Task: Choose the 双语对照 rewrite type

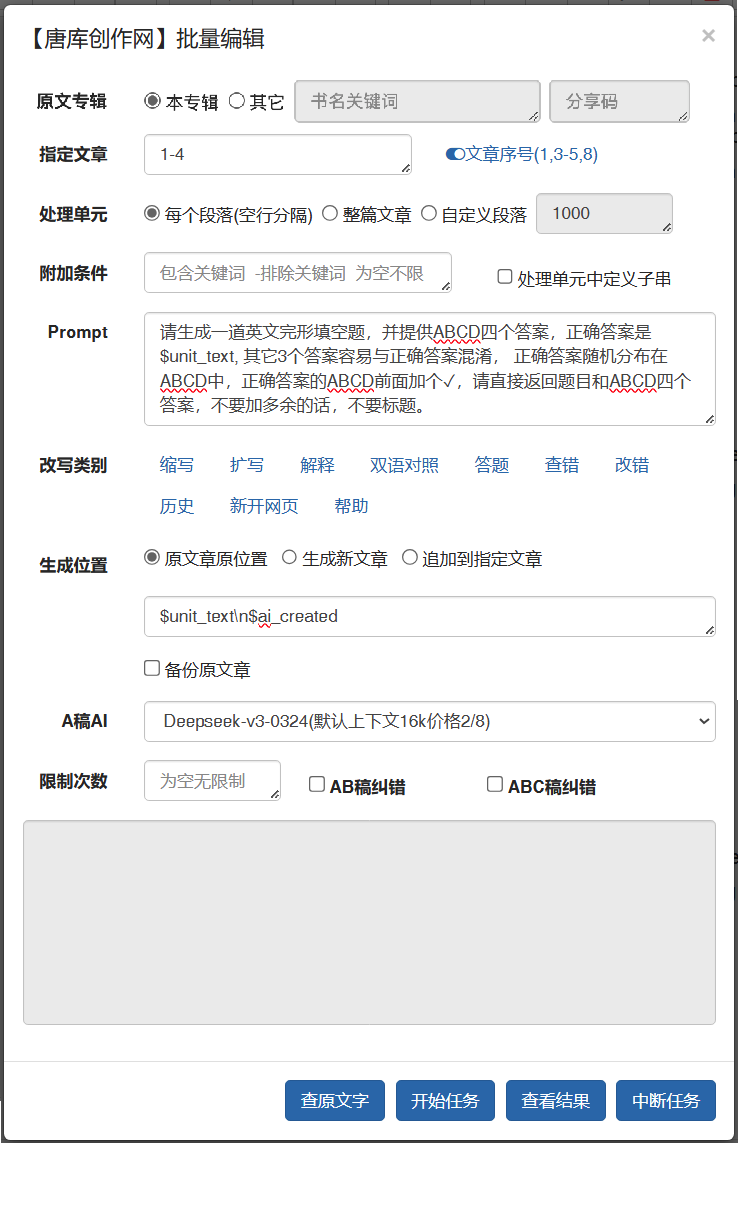Action: pyautogui.click(x=404, y=465)
